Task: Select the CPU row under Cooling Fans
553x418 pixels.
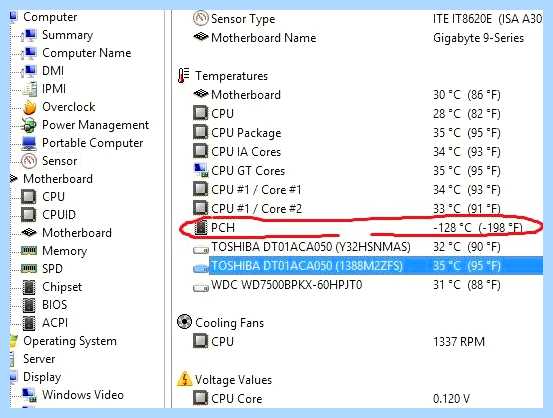Action: point(339,341)
